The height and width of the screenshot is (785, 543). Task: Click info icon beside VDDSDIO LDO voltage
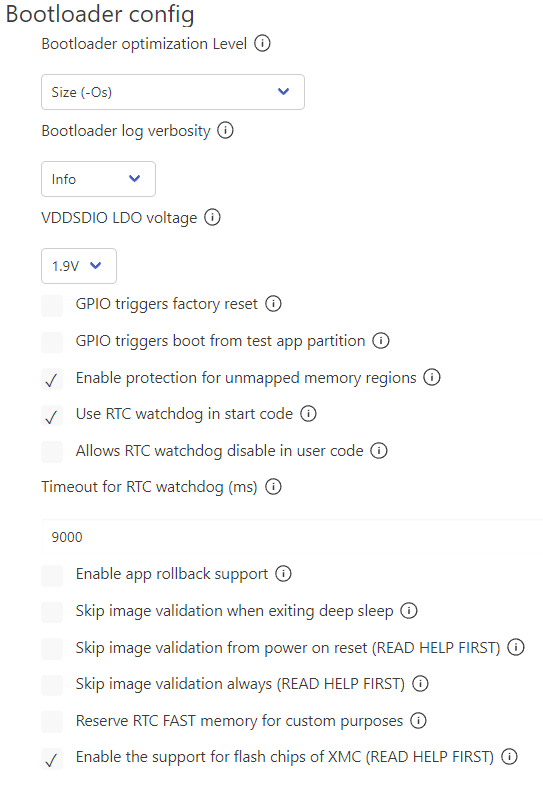(212, 217)
